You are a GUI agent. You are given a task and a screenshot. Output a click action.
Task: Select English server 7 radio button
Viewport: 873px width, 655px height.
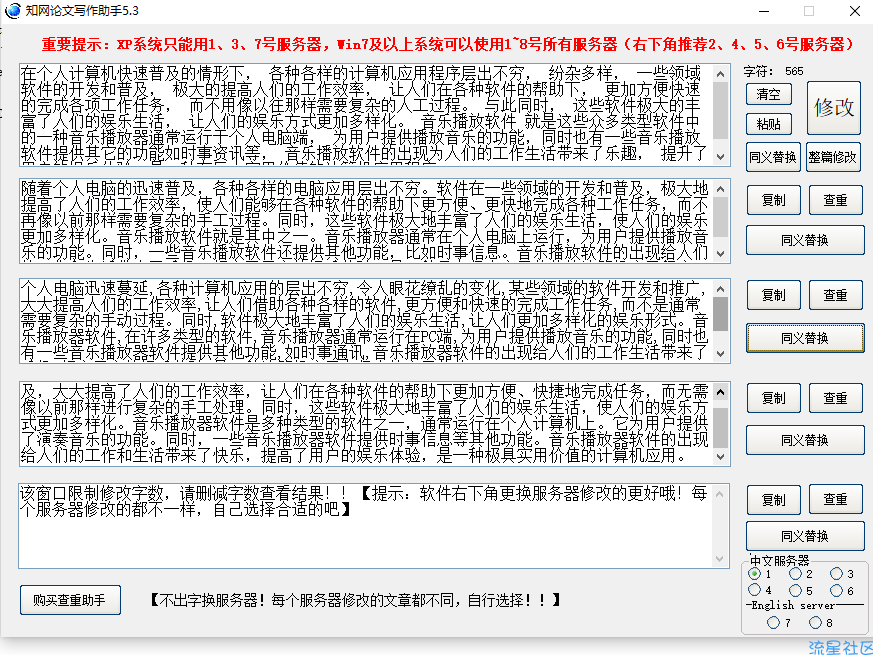[x=773, y=622]
